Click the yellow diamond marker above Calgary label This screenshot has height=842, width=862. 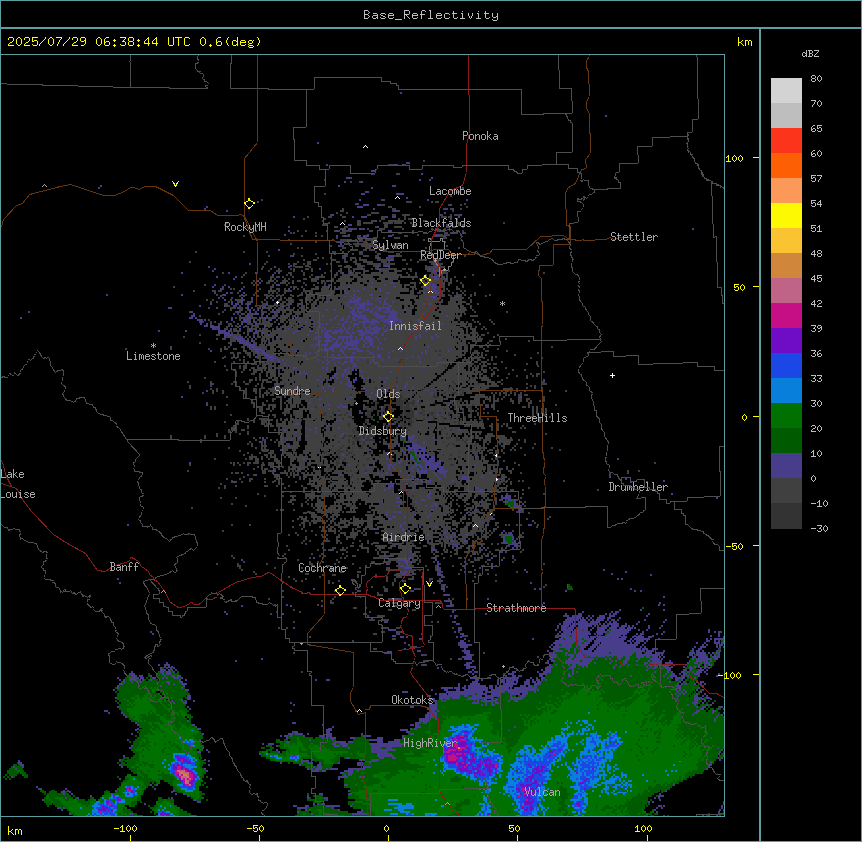click(x=405, y=589)
